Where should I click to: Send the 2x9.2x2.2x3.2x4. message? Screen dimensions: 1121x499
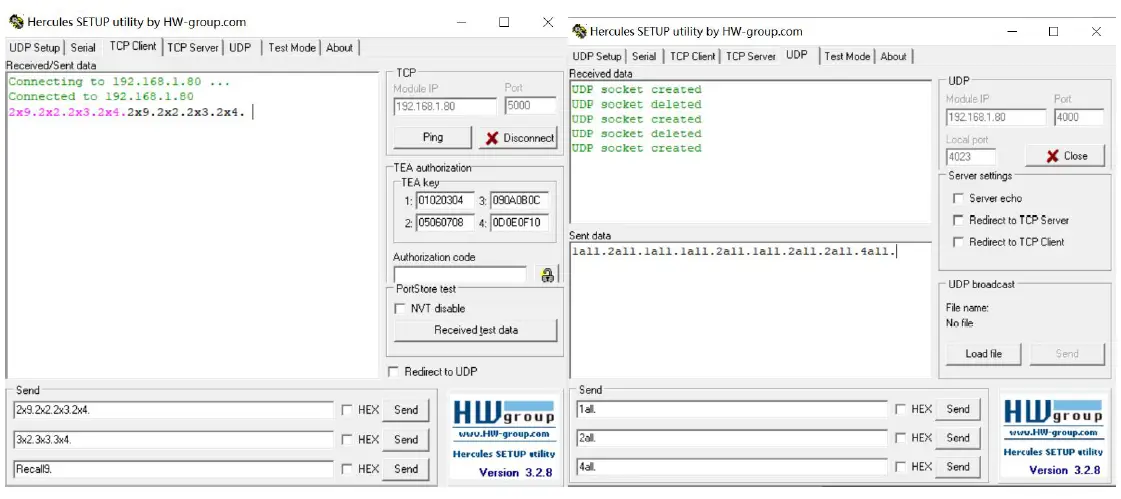point(405,410)
